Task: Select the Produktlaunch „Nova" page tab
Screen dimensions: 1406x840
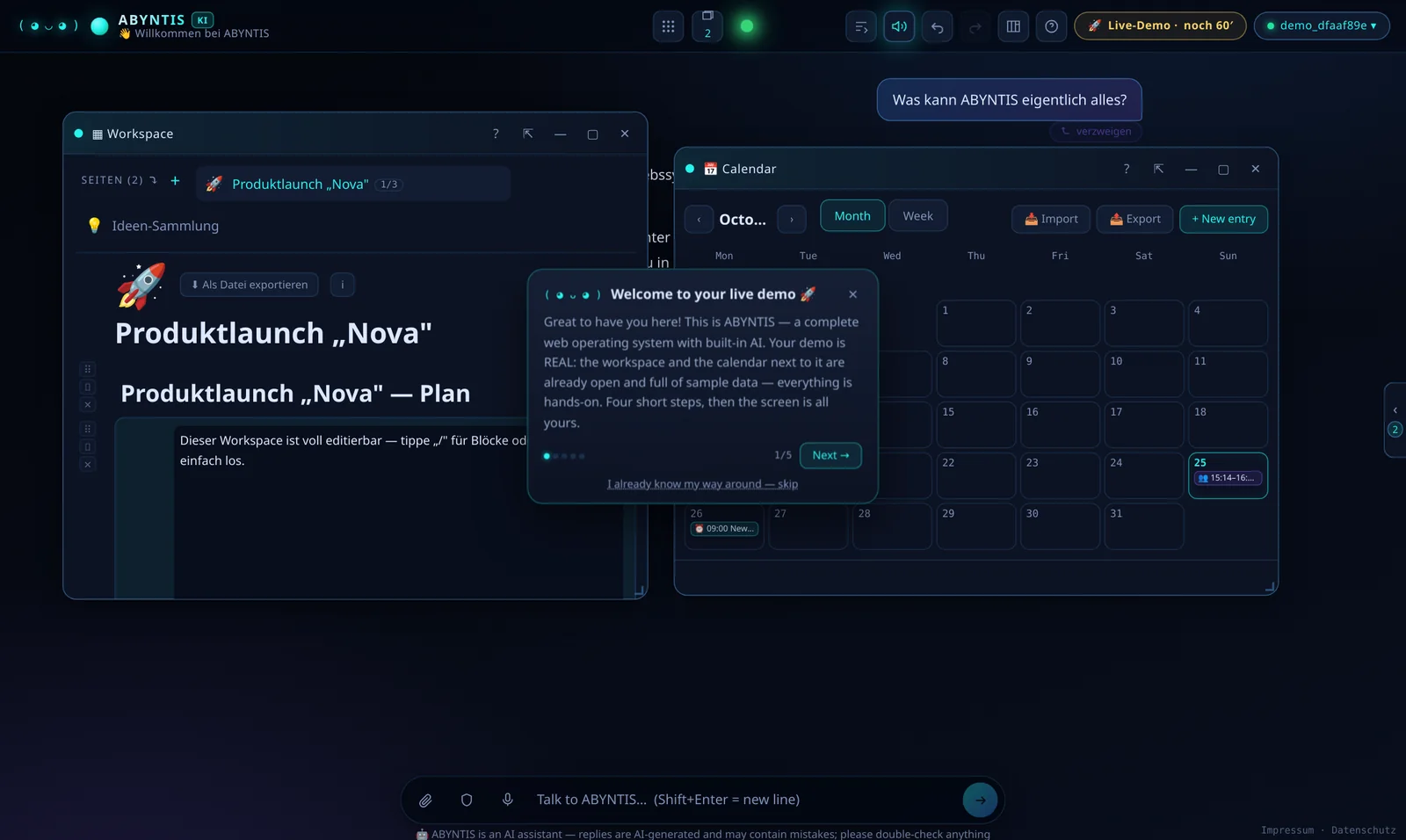Action: click(353, 184)
